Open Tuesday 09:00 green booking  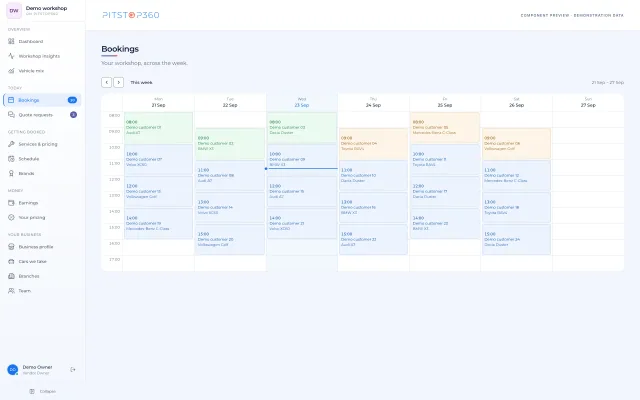pos(230,144)
